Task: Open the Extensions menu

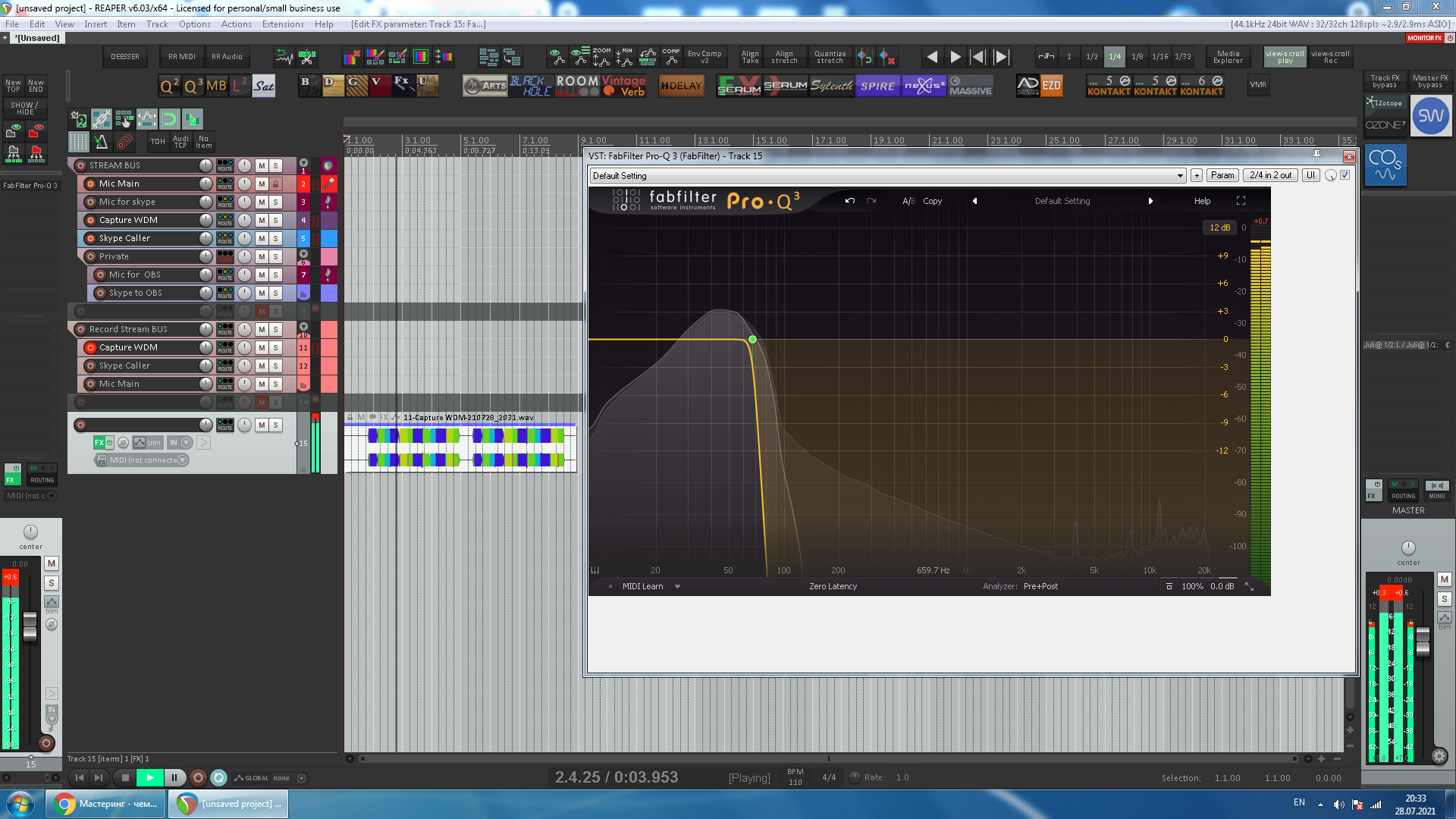Action: pyautogui.click(x=282, y=24)
